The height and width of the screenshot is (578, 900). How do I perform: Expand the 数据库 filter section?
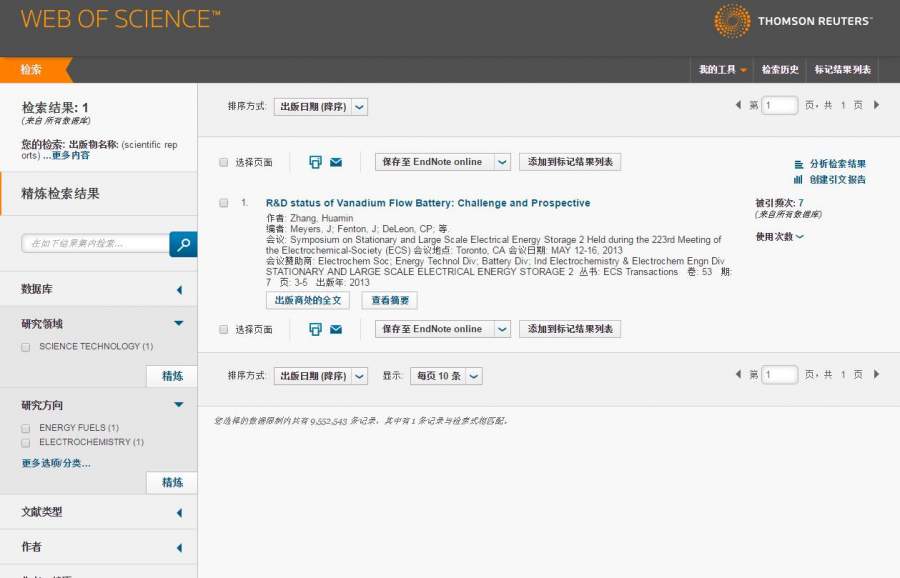tap(180, 290)
